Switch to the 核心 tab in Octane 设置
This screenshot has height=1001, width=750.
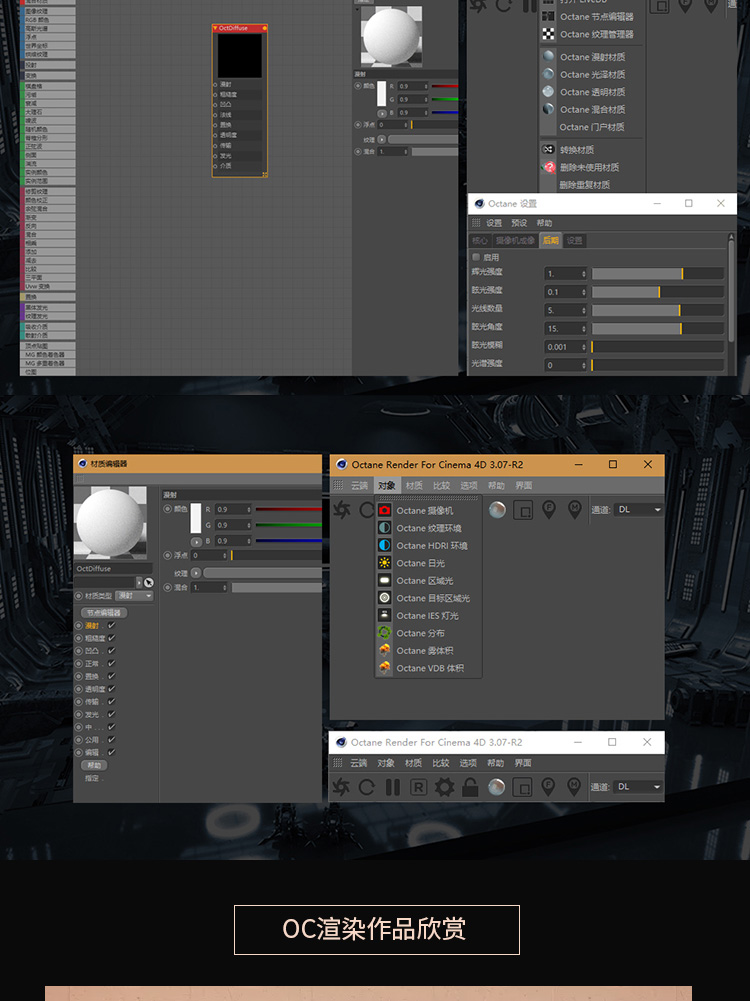(479, 241)
